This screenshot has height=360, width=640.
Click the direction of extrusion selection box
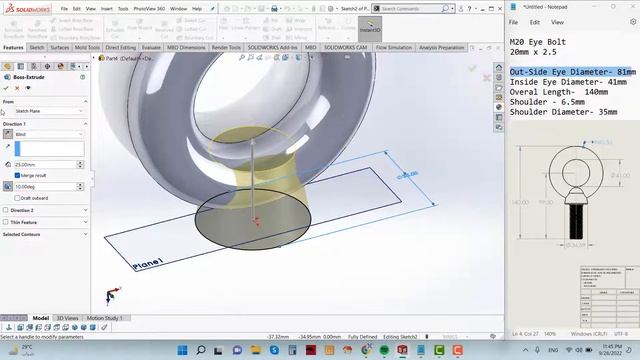(x=49, y=149)
